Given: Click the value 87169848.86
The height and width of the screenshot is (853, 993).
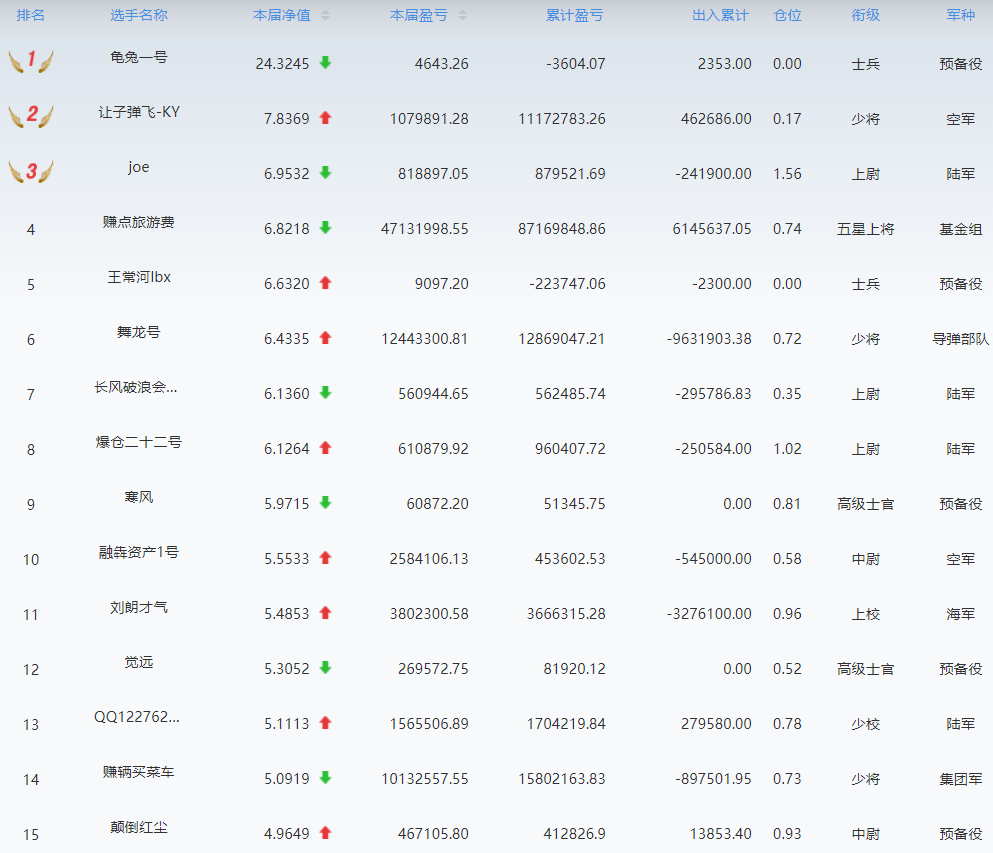Looking at the screenshot, I should pos(562,229).
